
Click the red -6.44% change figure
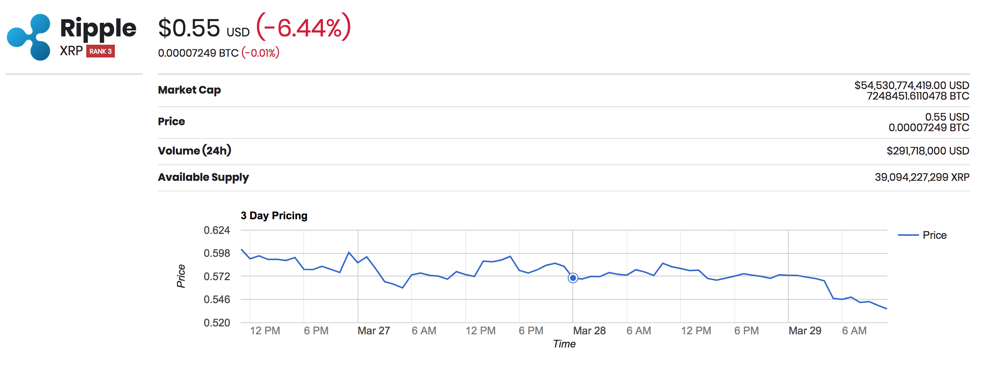click(303, 28)
